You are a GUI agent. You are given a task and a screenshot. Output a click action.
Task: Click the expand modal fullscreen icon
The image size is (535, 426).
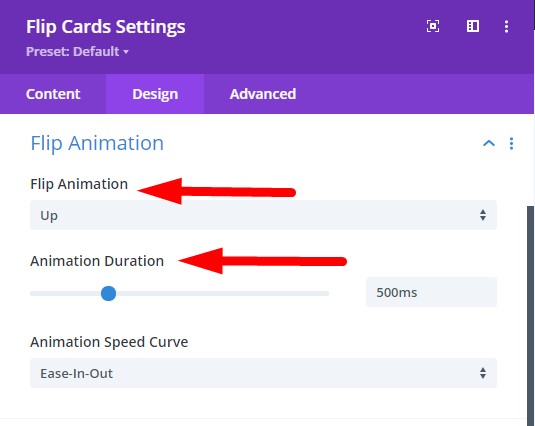click(433, 26)
